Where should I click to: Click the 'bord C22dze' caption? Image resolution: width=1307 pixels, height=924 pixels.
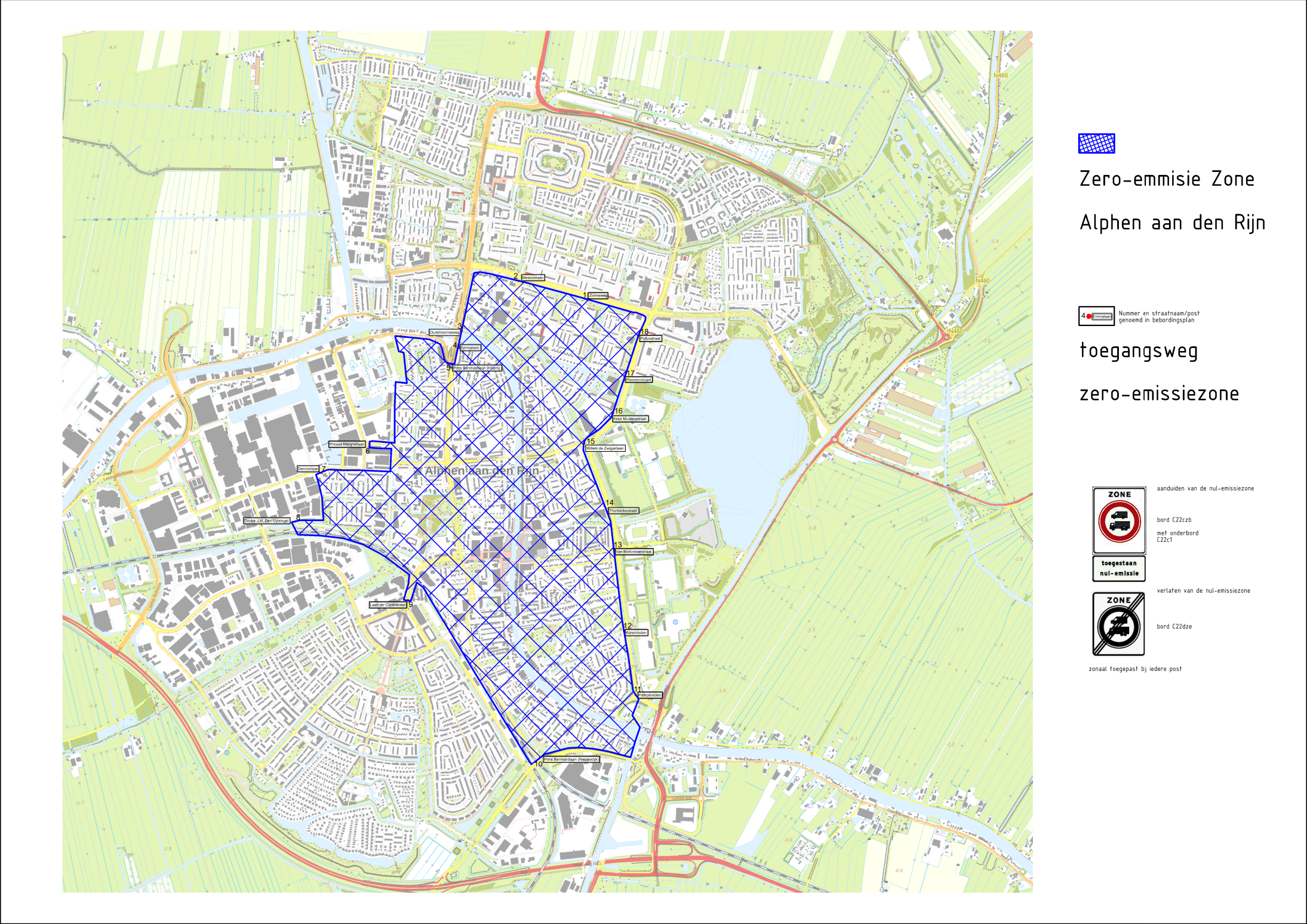(x=1174, y=626)
